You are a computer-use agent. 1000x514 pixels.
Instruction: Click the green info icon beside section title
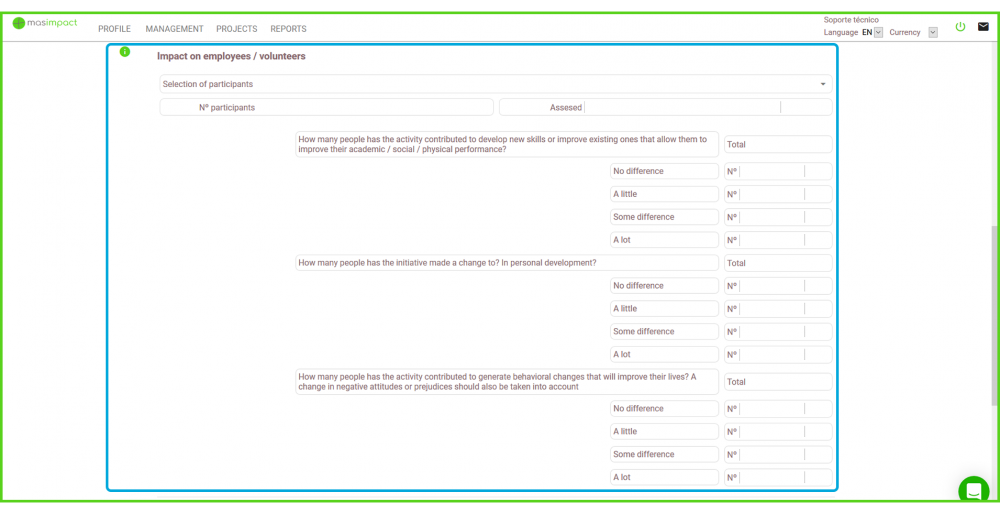pos(125,52)
